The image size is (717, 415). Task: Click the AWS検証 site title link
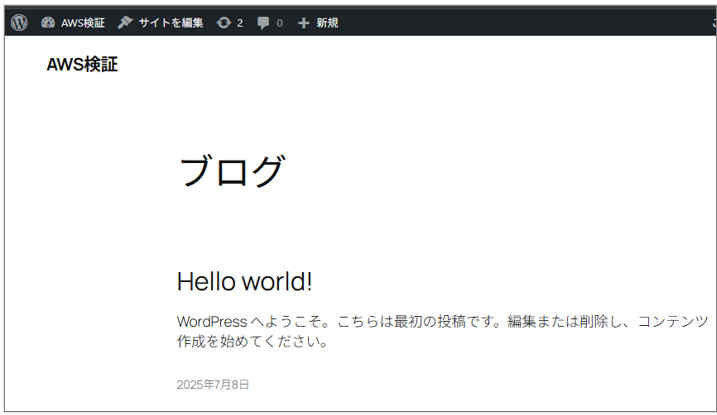click(x=82, y=64)
